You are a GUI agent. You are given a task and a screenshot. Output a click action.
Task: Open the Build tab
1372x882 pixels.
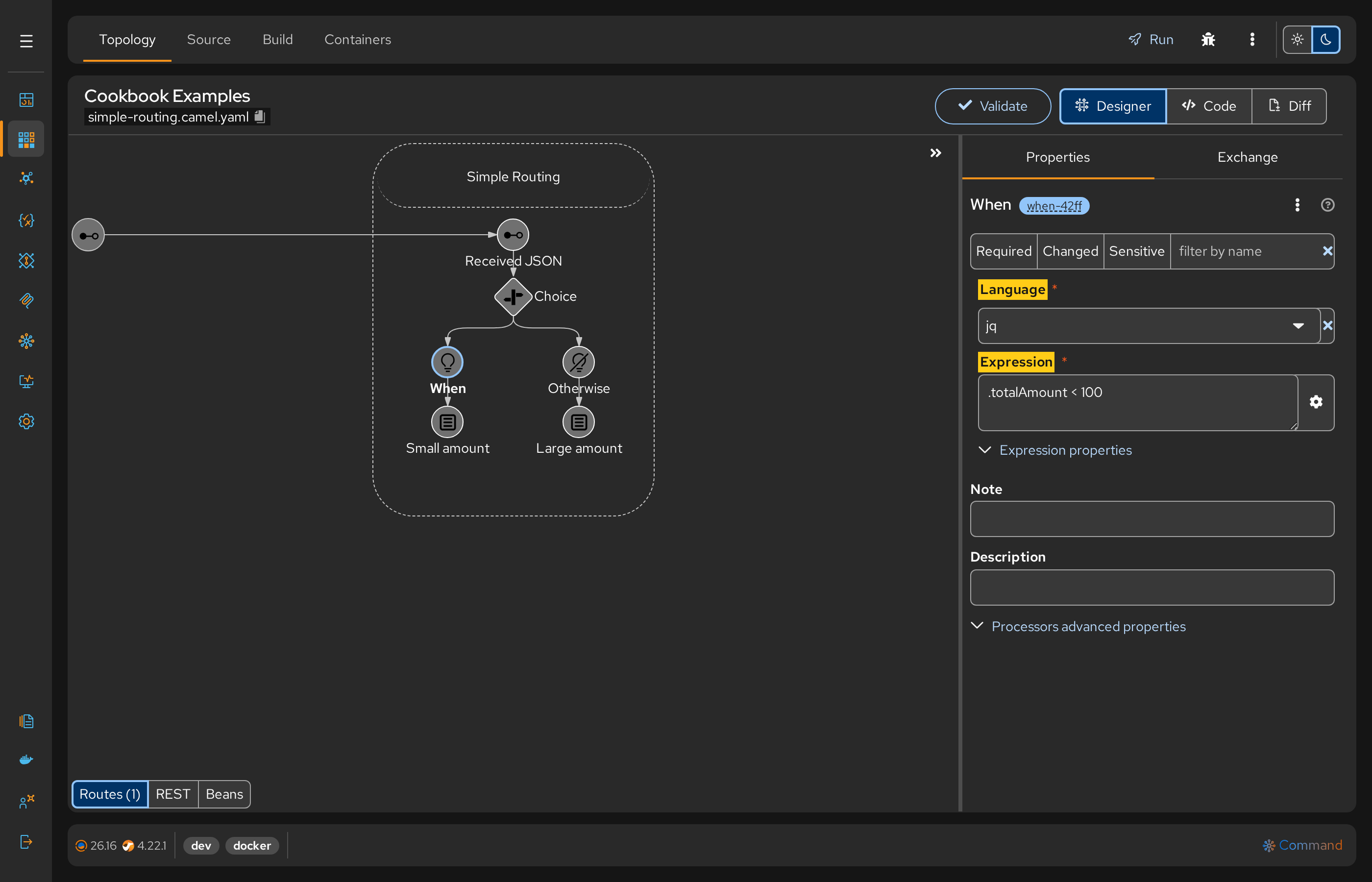point(278,40)
